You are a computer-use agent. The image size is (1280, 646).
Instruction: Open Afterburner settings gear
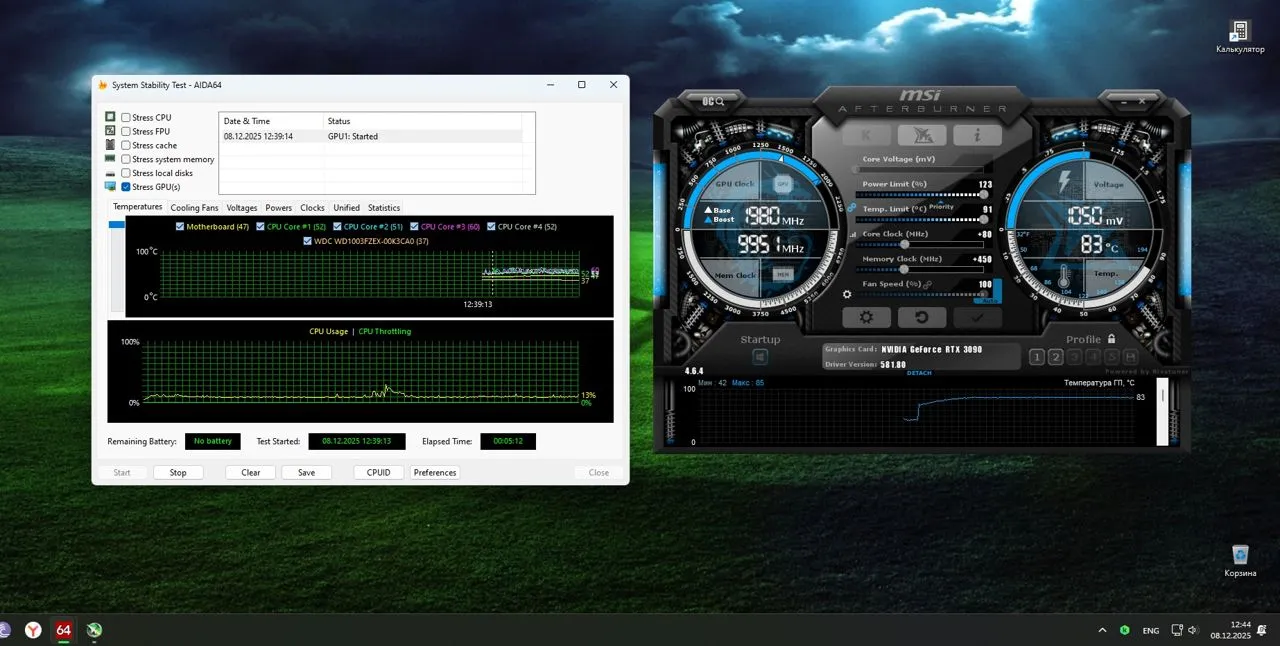tap(867, 318)
